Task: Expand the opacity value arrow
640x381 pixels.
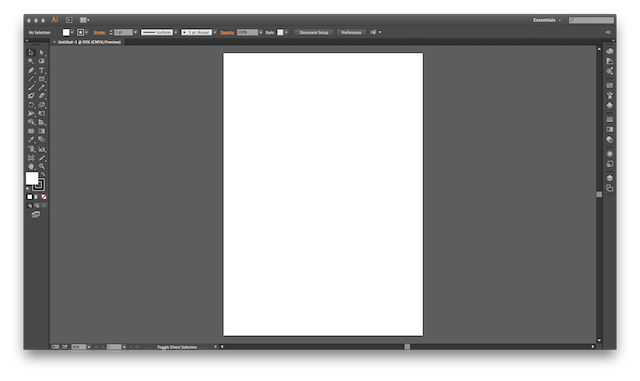Action: [x=261, y=32]
